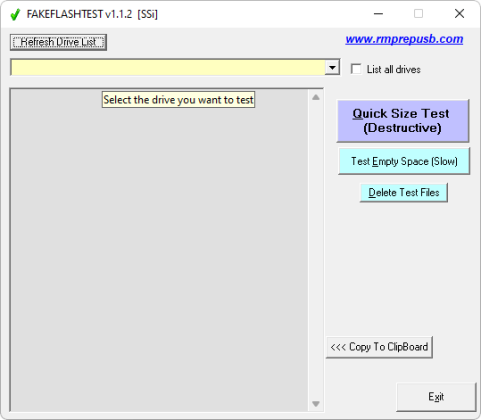Expand the drive list dropdown arrow
481x420 pixels.
332,68
